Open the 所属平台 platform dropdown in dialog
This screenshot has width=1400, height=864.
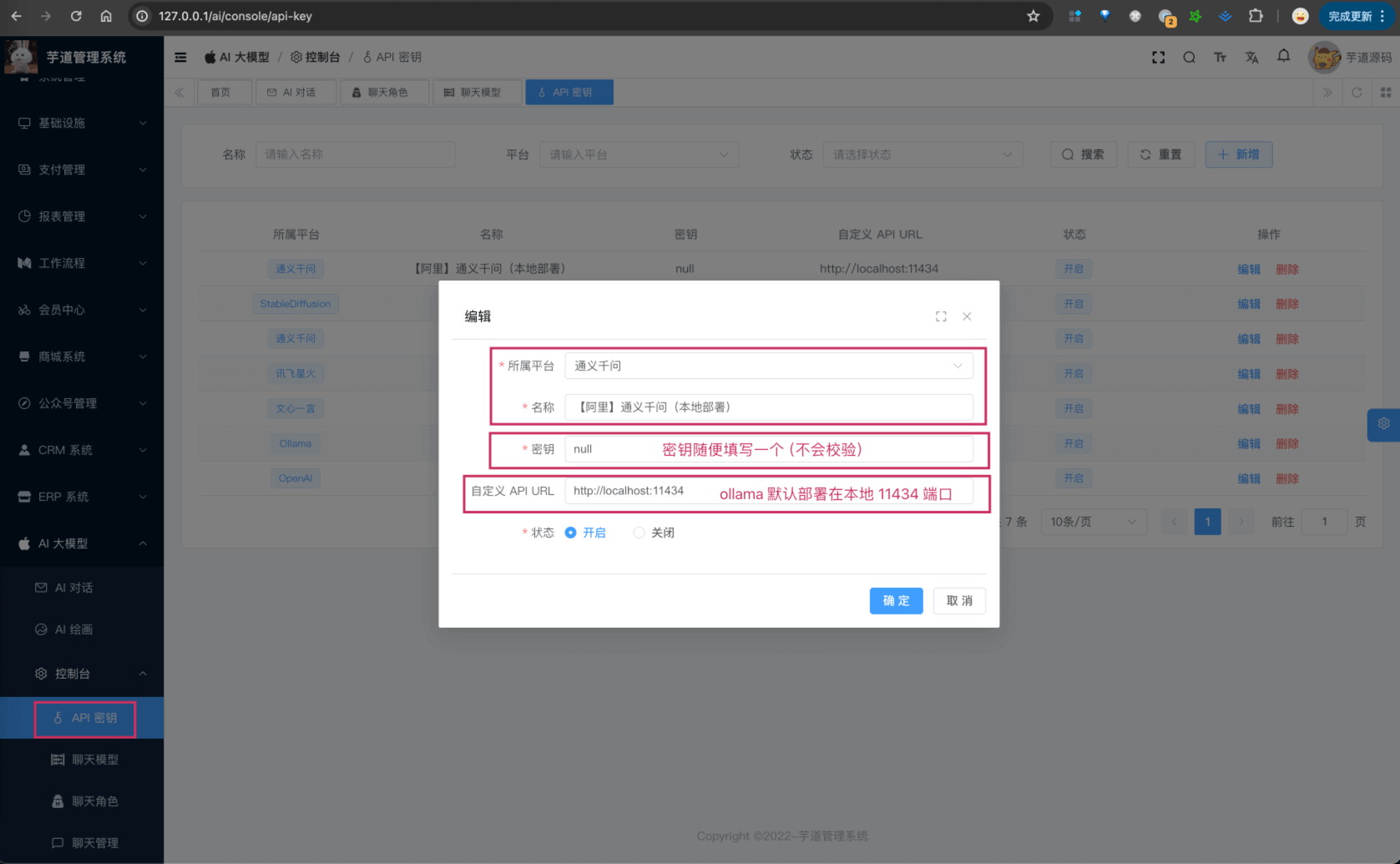tap(768, 366)
